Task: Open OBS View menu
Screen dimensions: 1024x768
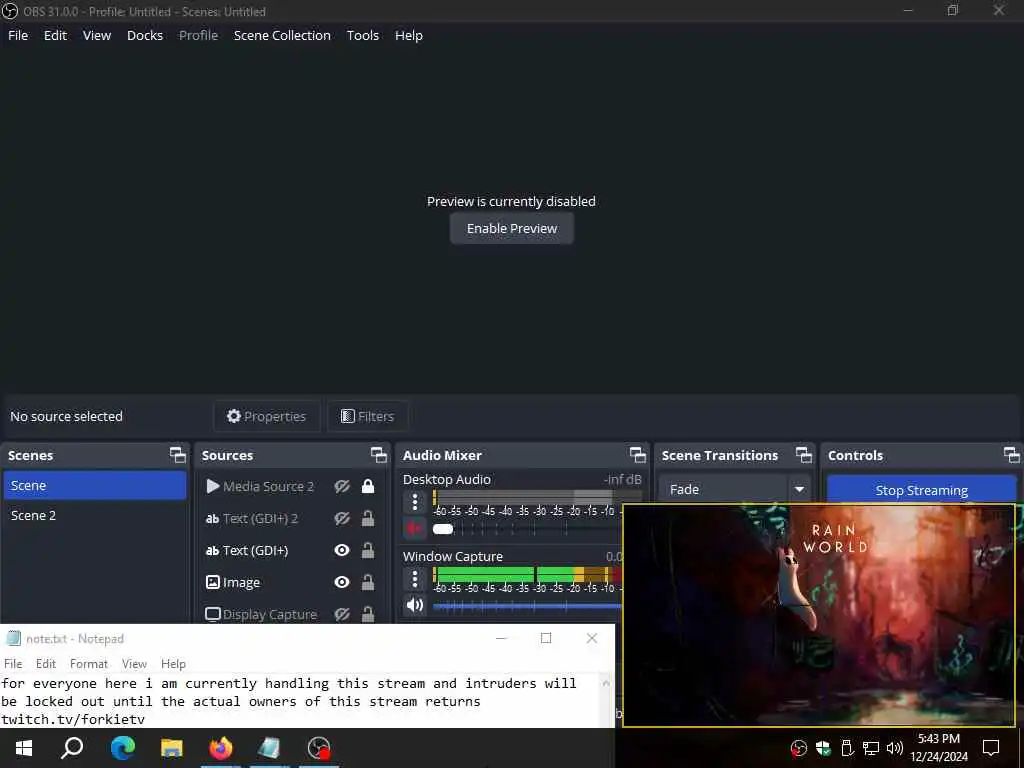Action: coord(97,35)
